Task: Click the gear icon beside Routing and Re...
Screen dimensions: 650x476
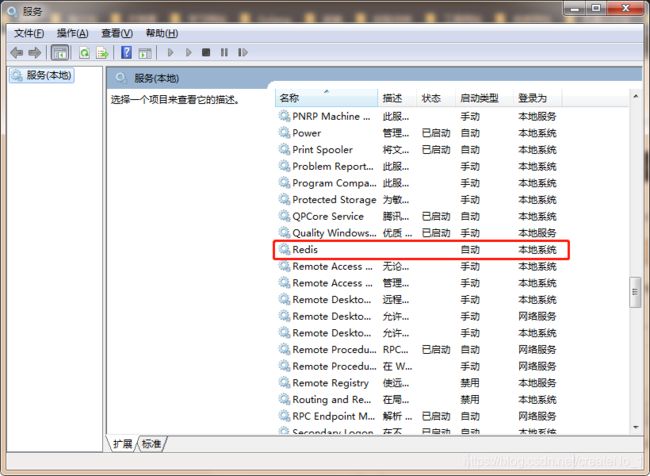Action: 284,399
